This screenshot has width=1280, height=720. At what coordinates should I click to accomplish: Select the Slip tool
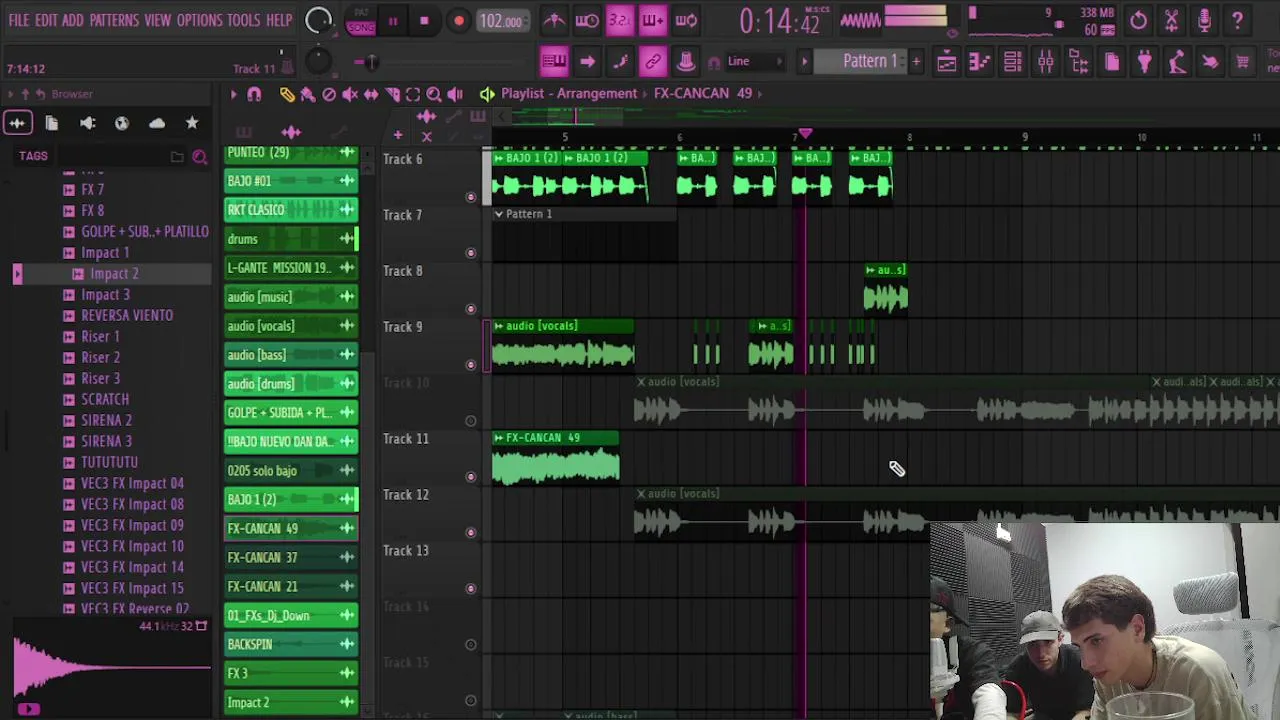pyautogui.click(x=371, y=94)
